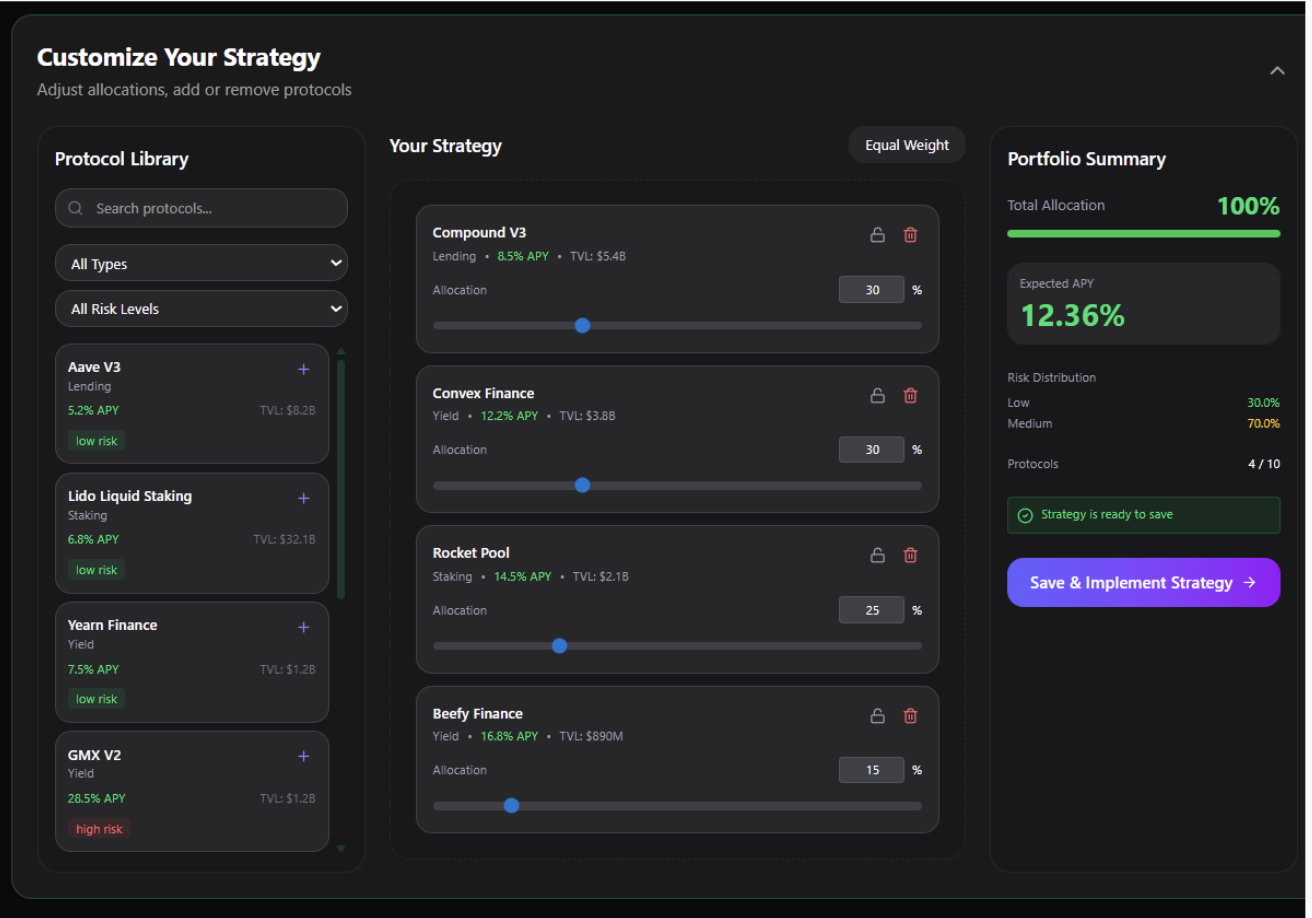Open the All Risk Levels filter
The width and height of the screenshot is (1312, 918).
(201, 309)
